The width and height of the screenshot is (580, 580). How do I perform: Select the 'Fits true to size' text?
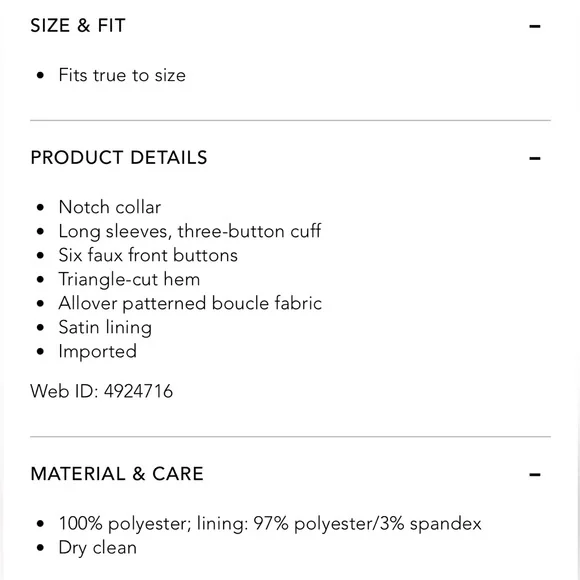(122, 75)
